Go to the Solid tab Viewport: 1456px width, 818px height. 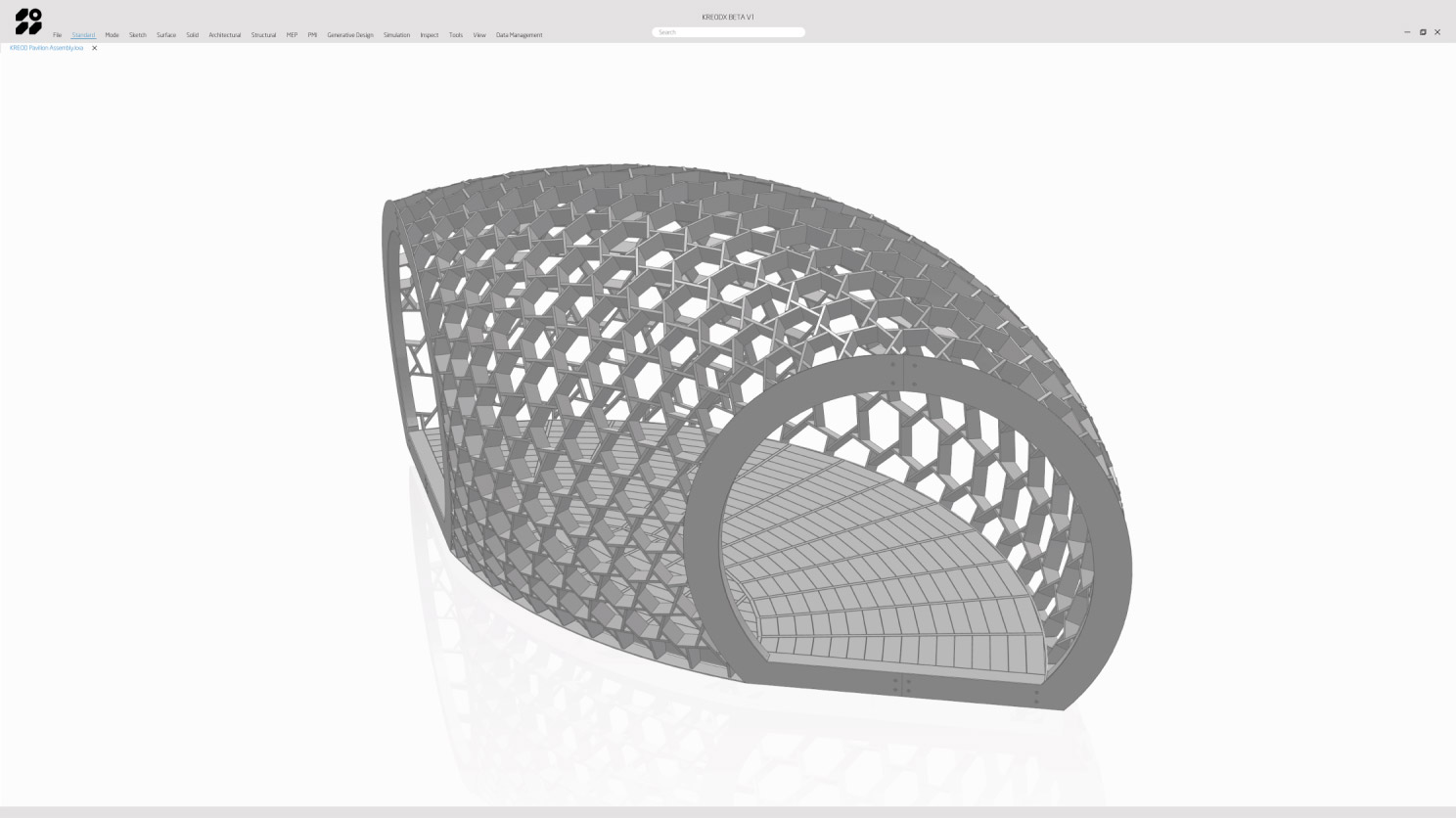[192, 35]
